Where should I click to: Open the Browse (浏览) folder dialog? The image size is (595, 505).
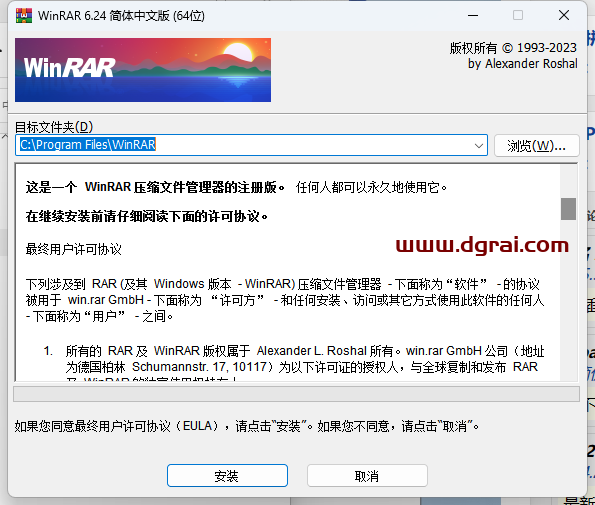pyautogui.click(x=537, y=145)
